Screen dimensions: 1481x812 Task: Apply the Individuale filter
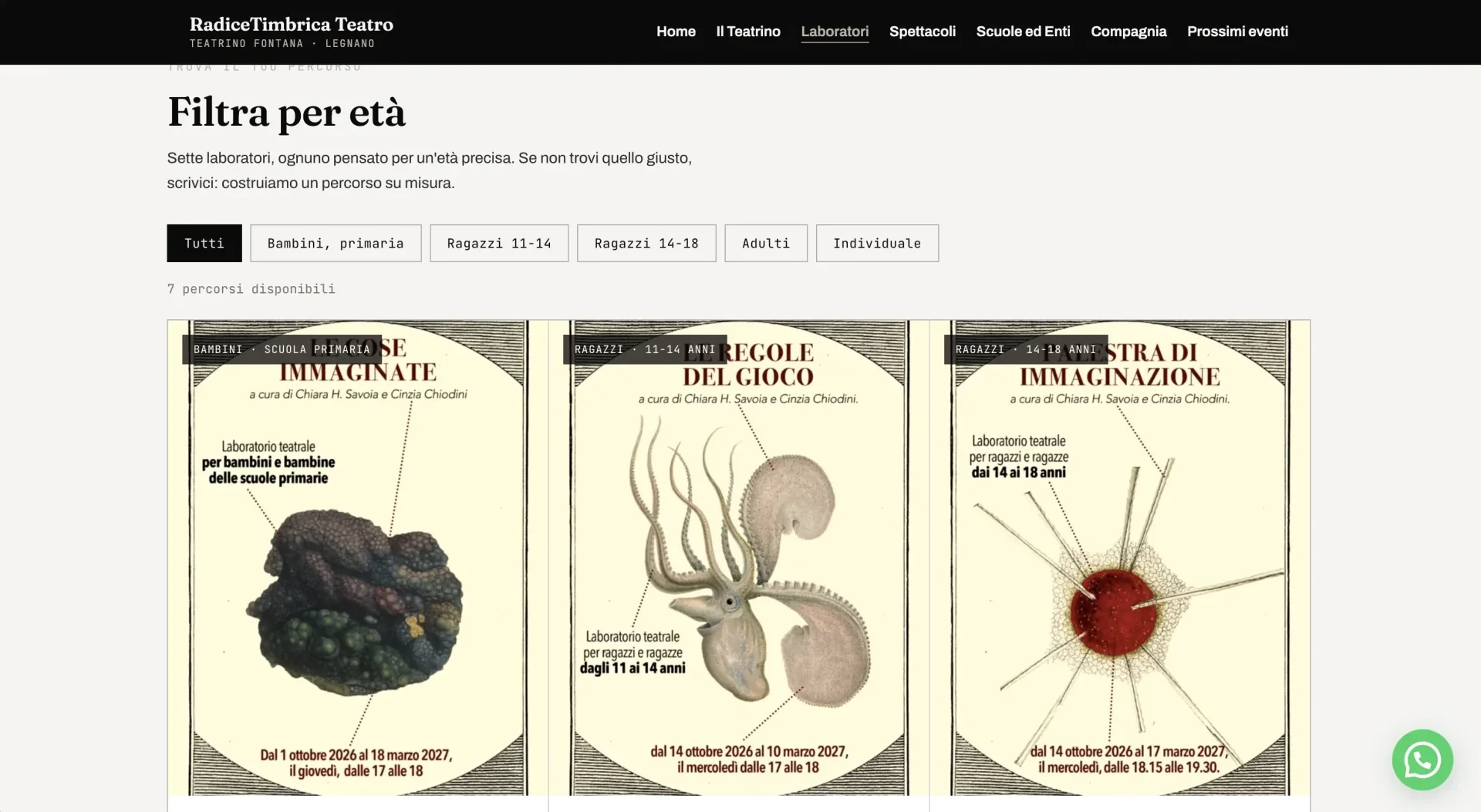click(x=877, y=243)
